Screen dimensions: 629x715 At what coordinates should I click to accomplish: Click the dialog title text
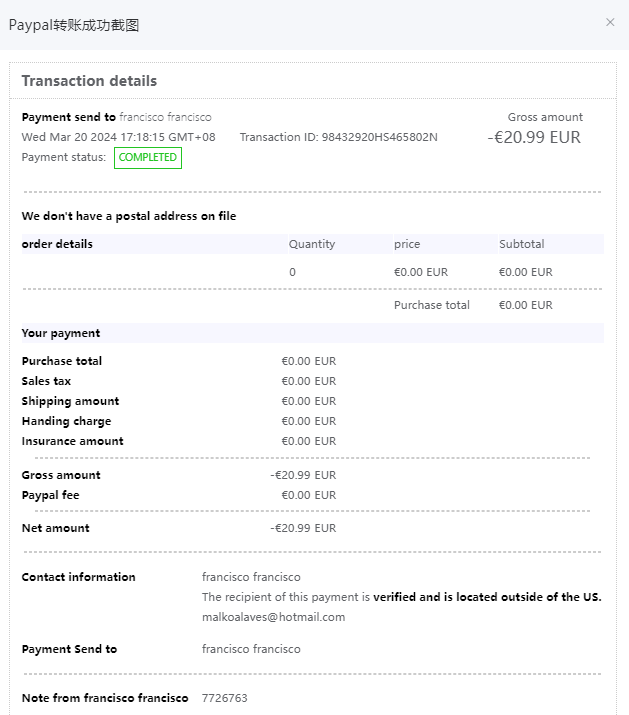[74, 25]
